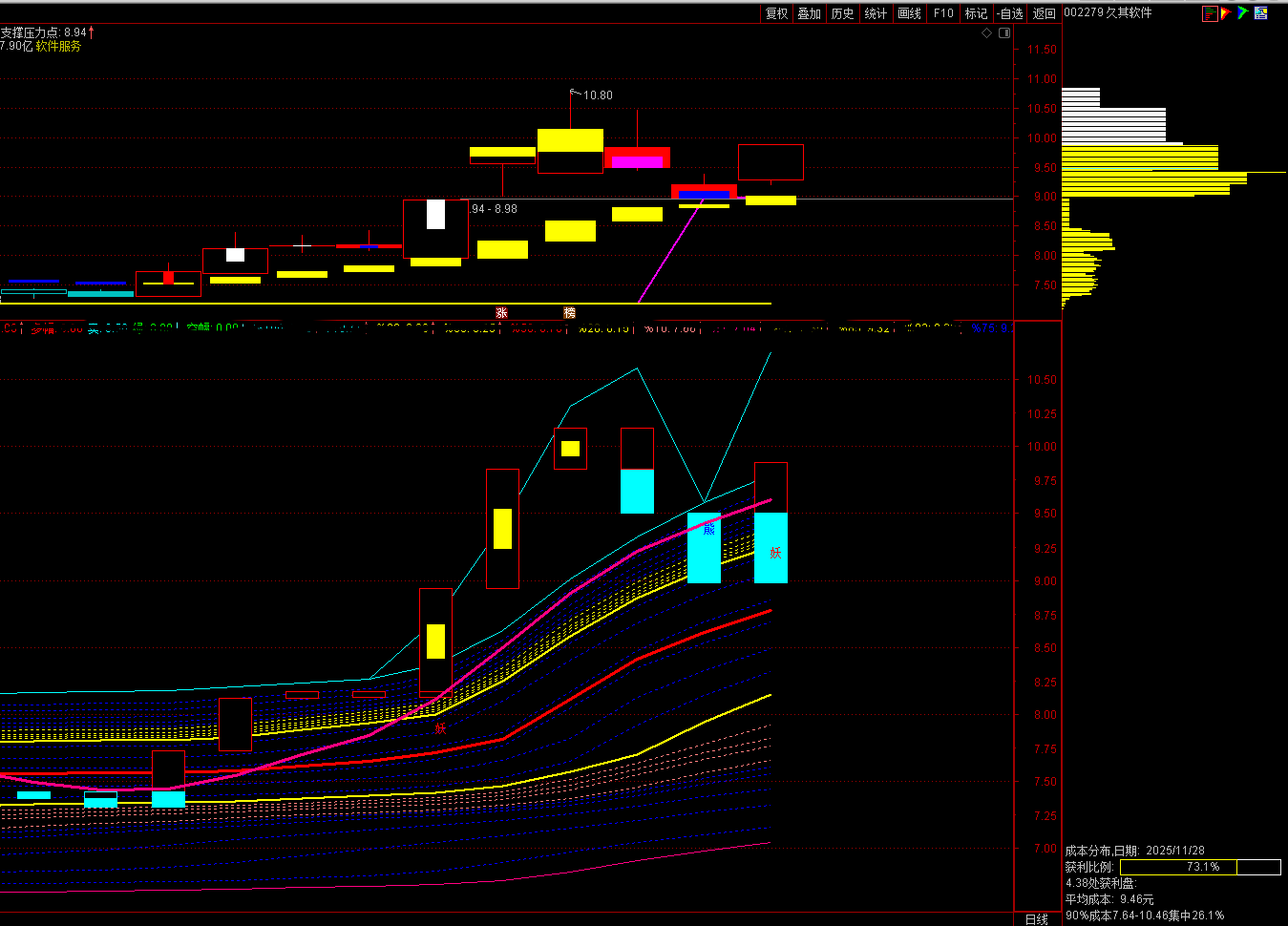Select the 日线 daily period tab
Image resolution: width=1288 pixels, height=926 pixels.
1037,919
